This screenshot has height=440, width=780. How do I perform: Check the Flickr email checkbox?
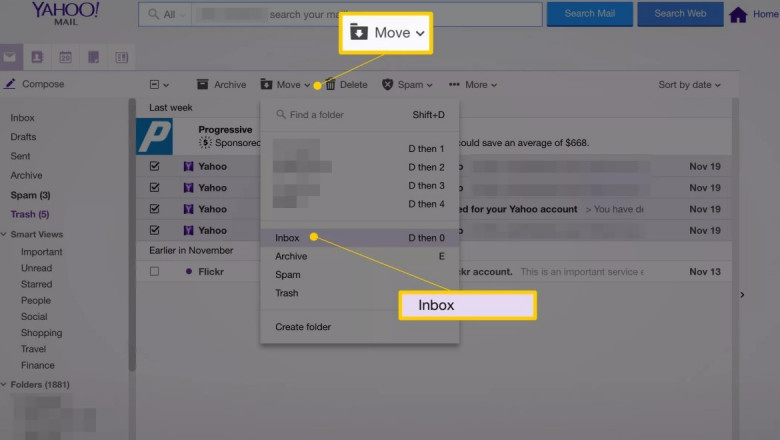pyautogui.click(x=154, y=271)
